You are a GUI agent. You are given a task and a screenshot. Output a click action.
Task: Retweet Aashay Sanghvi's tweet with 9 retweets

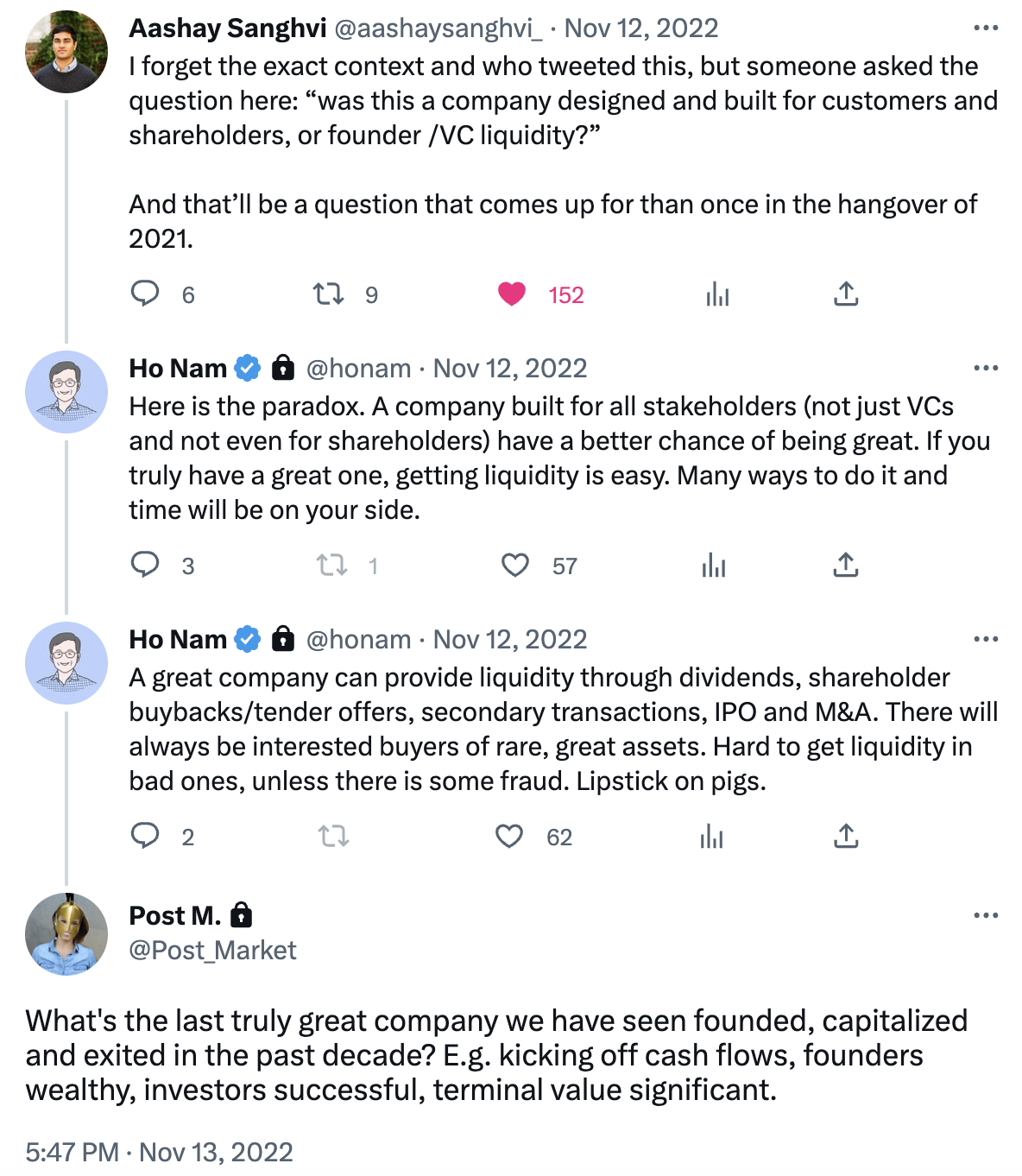(x=328, y=294)
